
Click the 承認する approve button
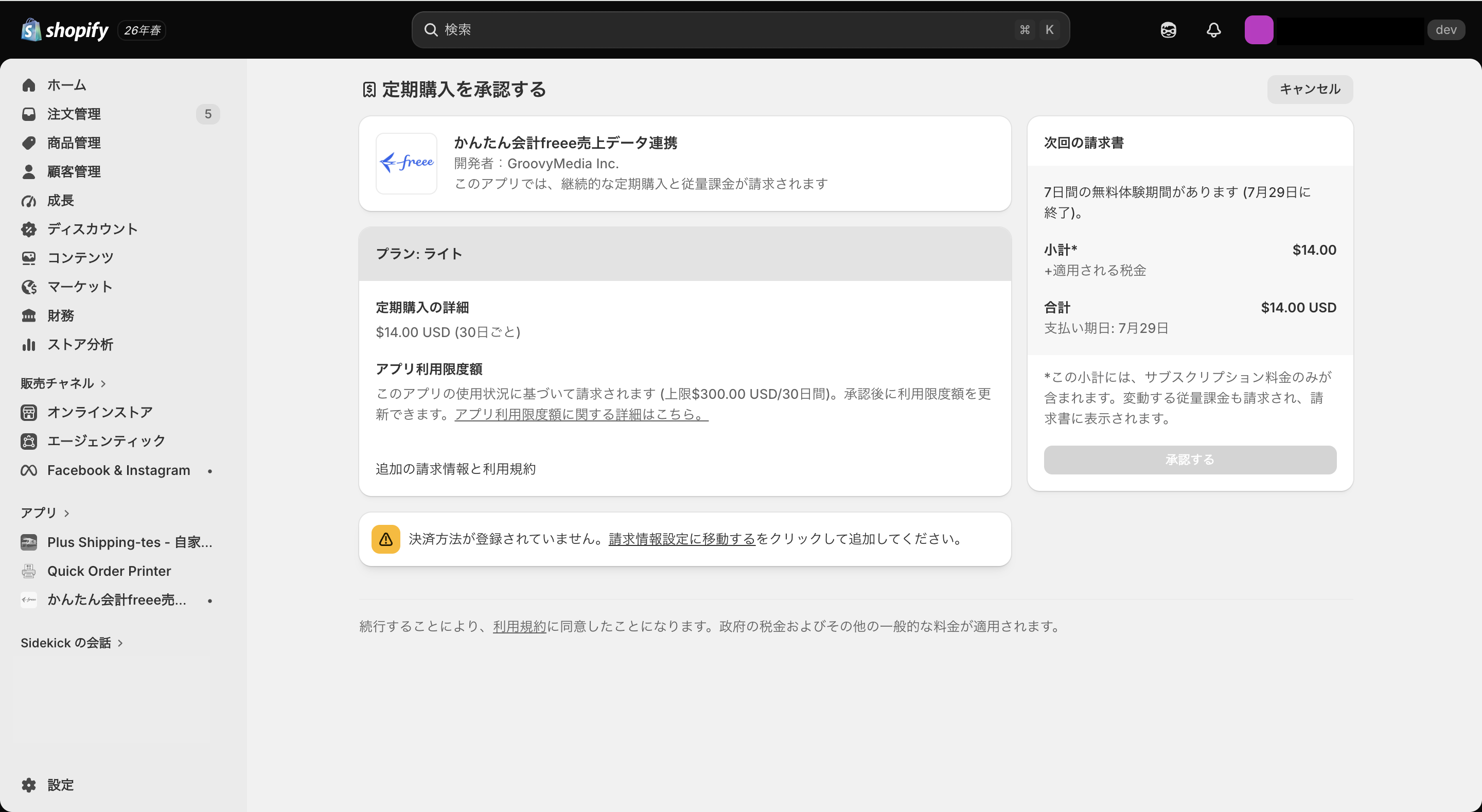(x=1190, y=460)
